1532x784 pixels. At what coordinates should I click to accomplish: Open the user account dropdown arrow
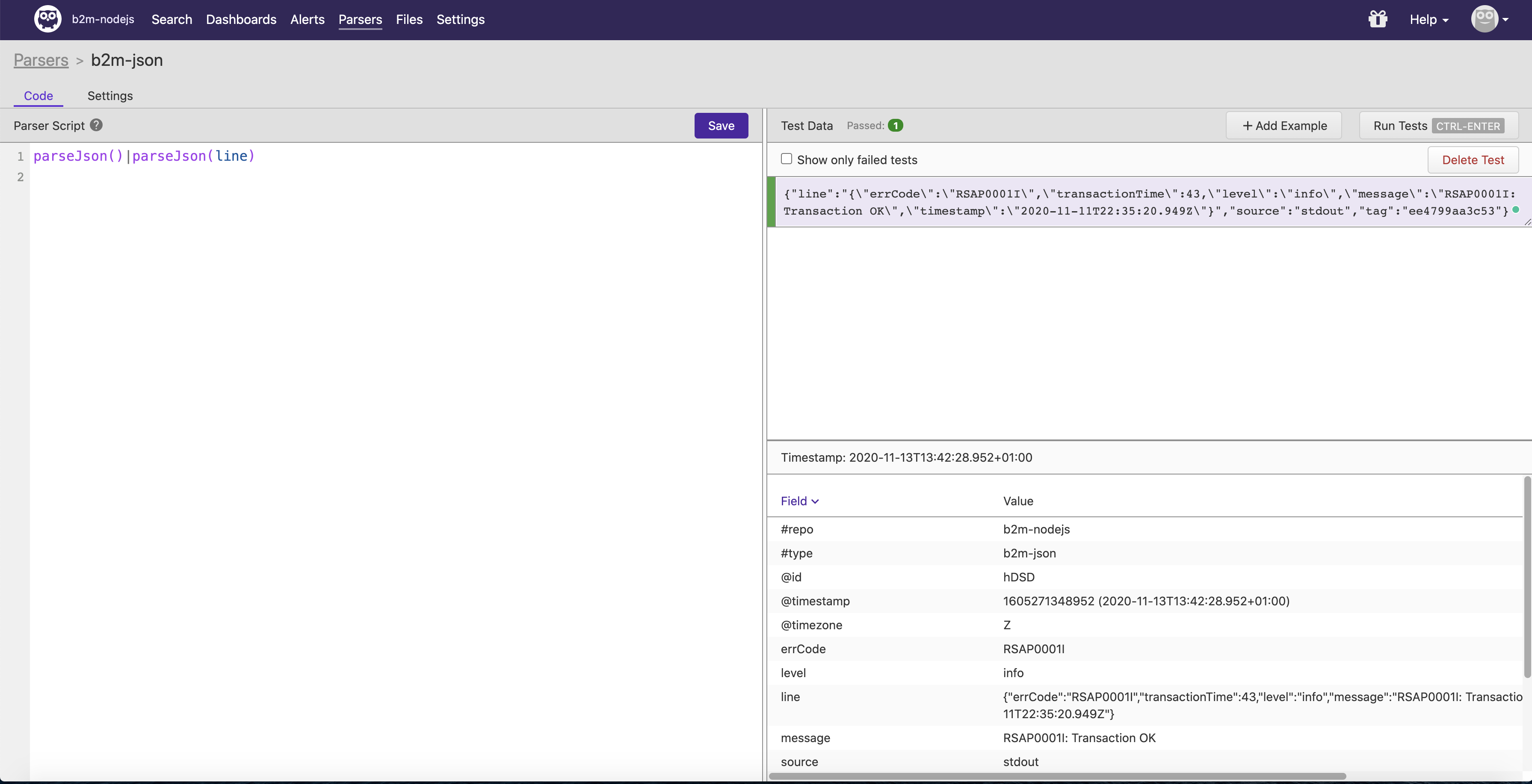(1506, 20)
